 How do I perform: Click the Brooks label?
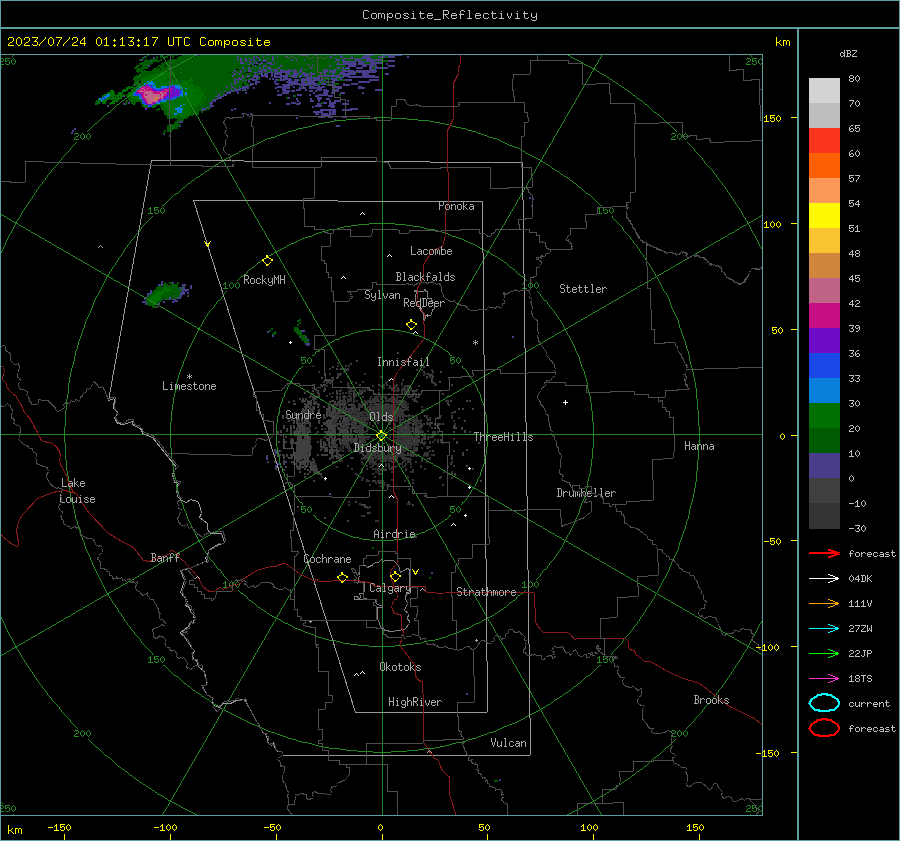711,700
